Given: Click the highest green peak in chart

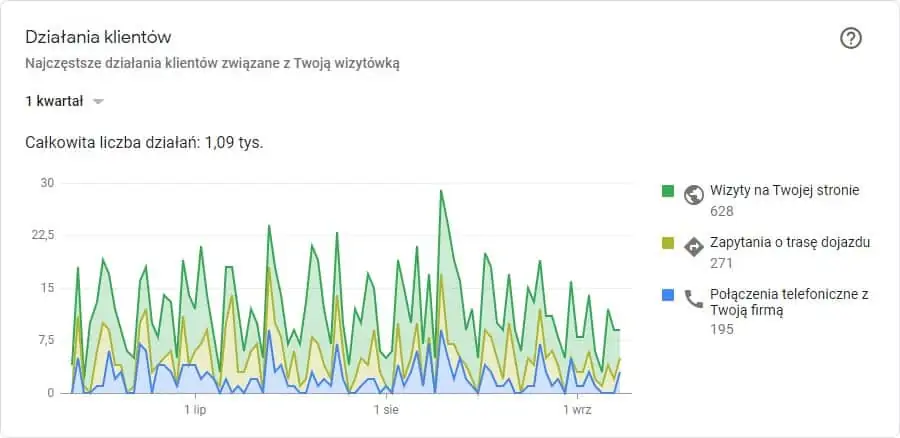Looking at the screenshot, I should (x=441, y=191).
